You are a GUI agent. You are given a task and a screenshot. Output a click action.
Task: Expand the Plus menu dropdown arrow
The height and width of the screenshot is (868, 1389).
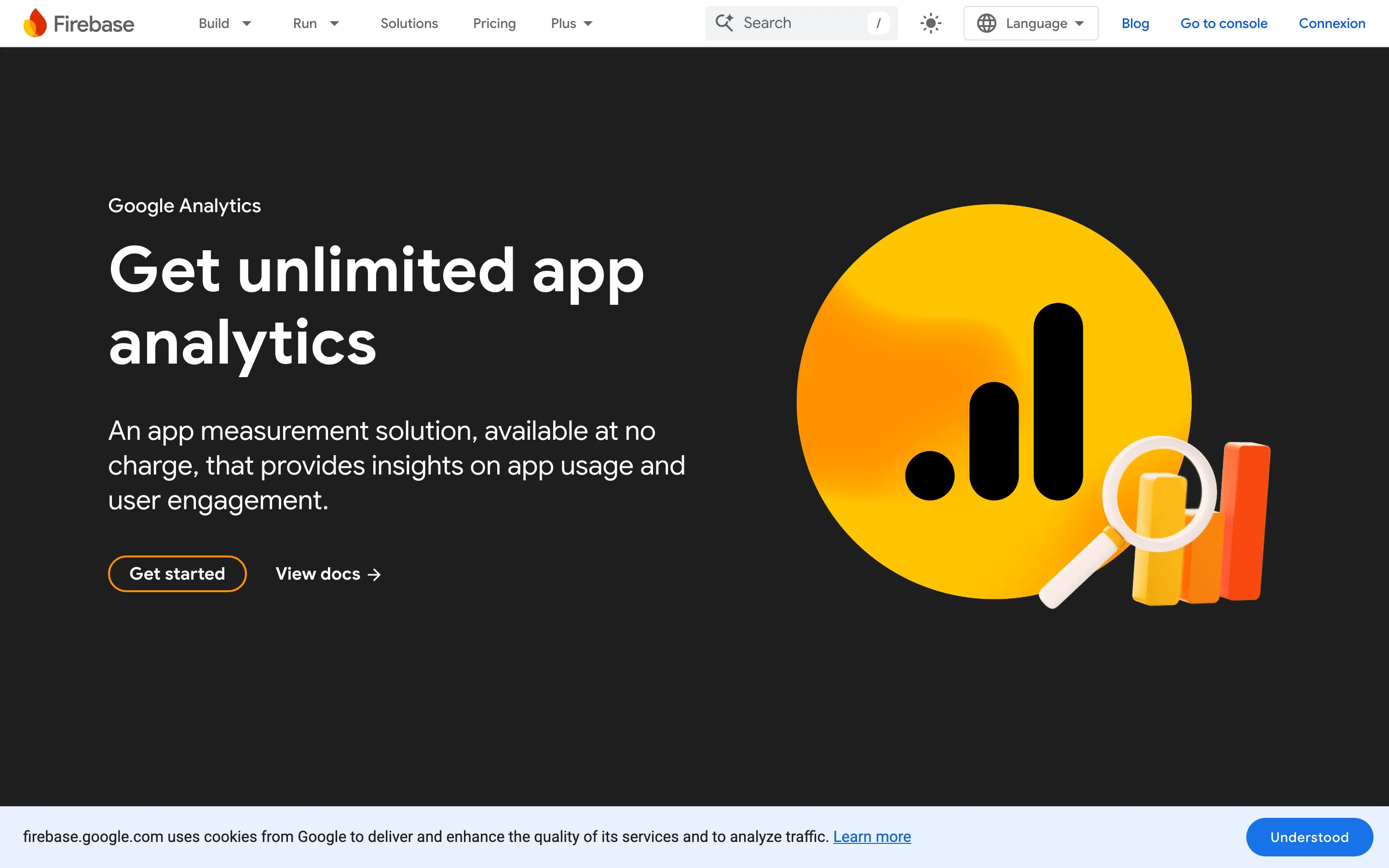[588, 24]
